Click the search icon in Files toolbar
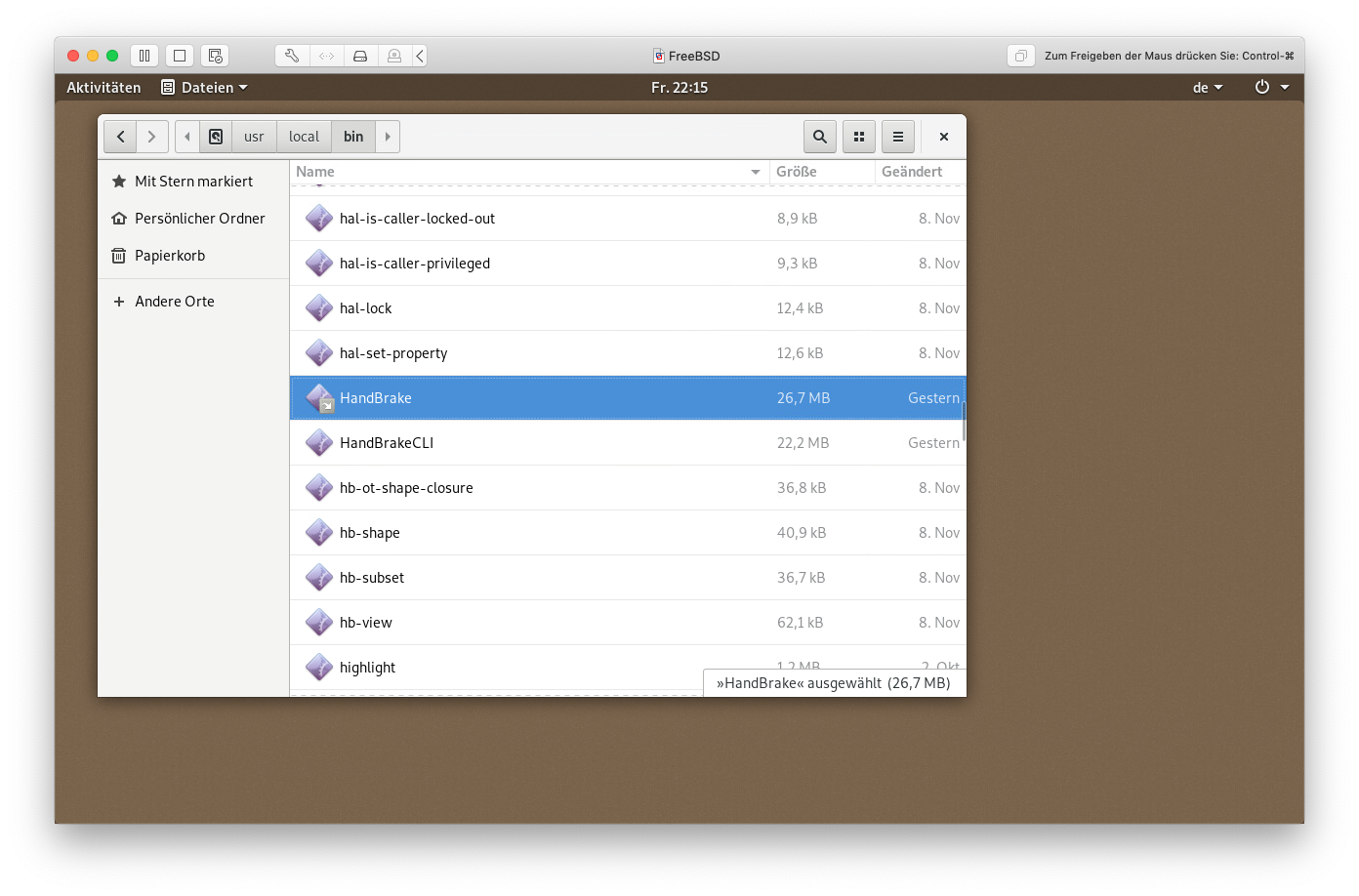Image resolution: width=1359 pixels, height=896 pixels. click(819, 137)
